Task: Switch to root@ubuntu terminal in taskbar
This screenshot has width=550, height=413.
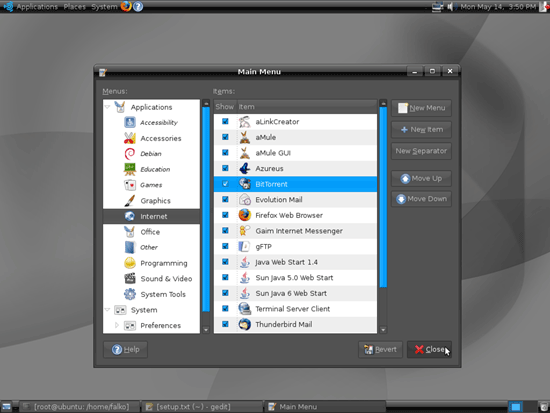Action: pyautogui.click(x=79, y=407)
